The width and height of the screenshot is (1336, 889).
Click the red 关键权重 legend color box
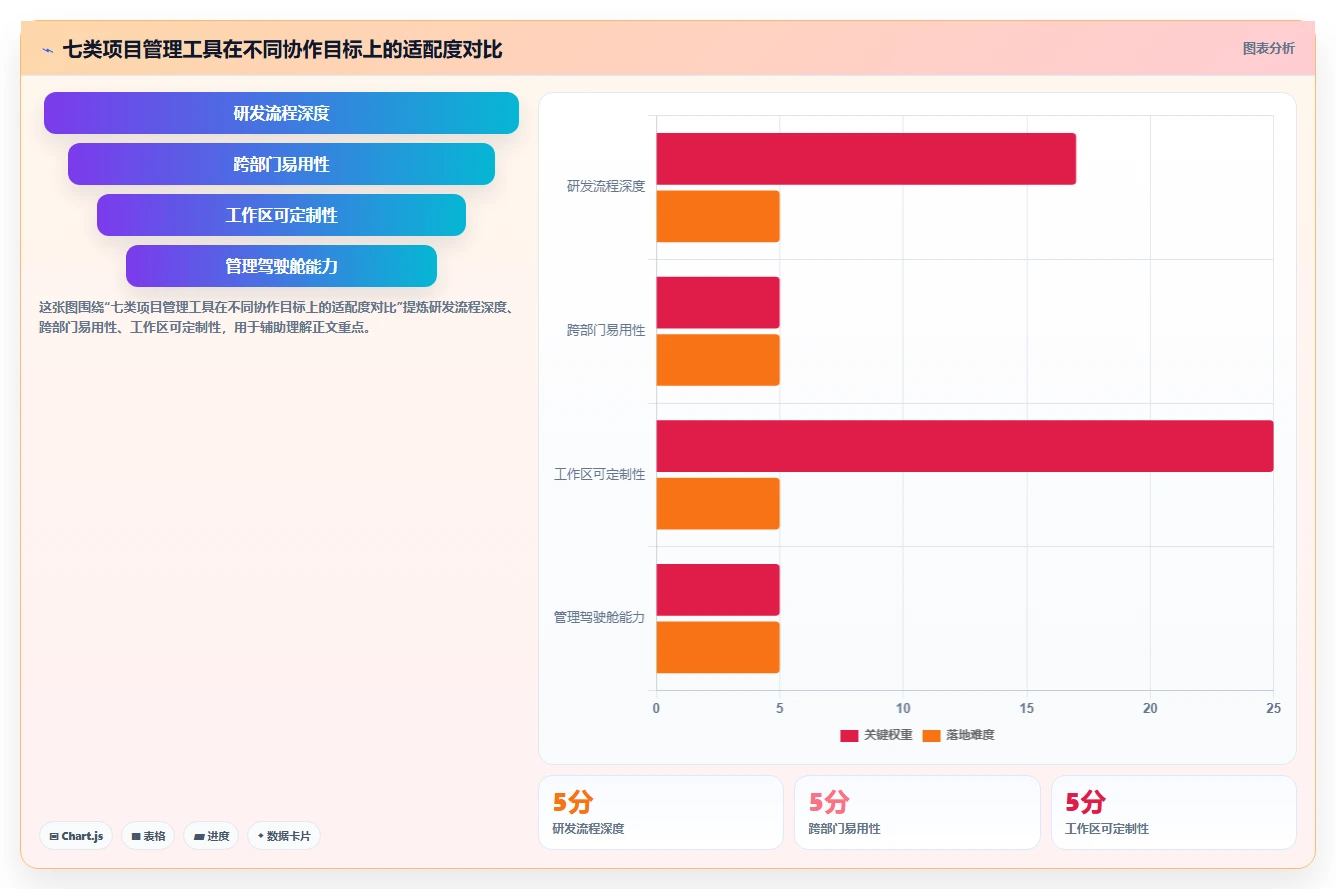849,736
